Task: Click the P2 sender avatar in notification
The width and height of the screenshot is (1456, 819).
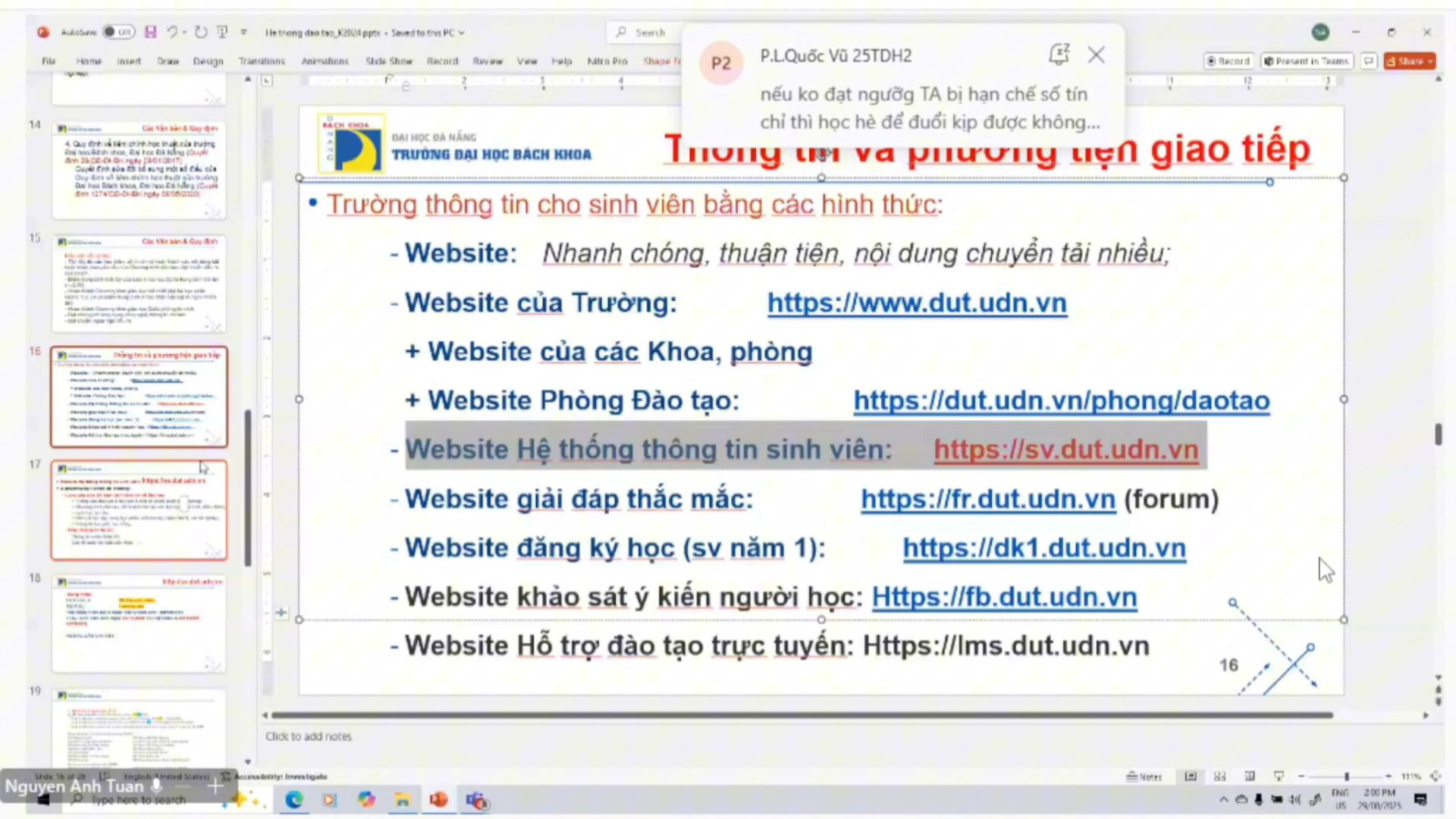Action: [x=720, y=63]
